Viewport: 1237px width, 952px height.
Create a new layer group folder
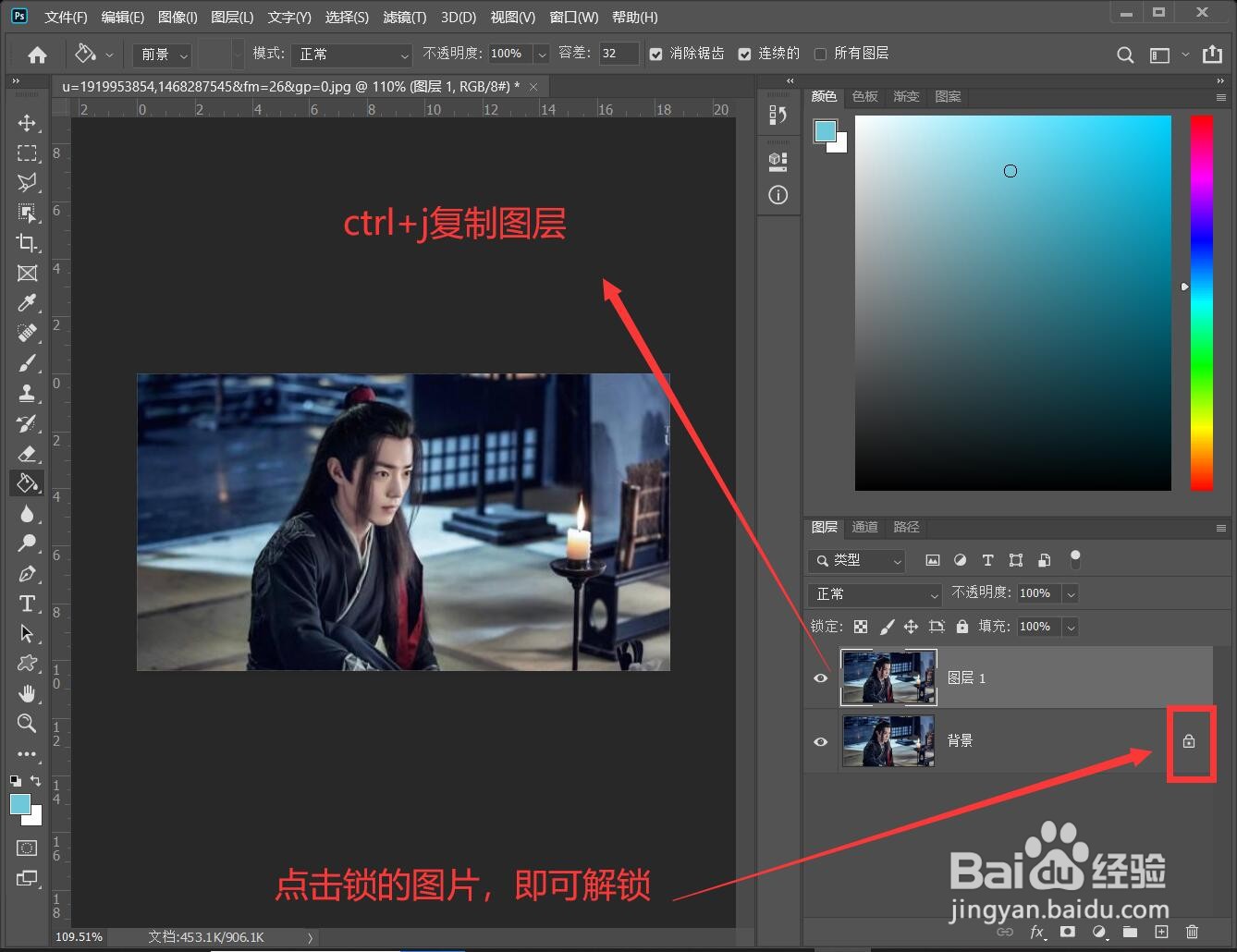pos(1130,932)
